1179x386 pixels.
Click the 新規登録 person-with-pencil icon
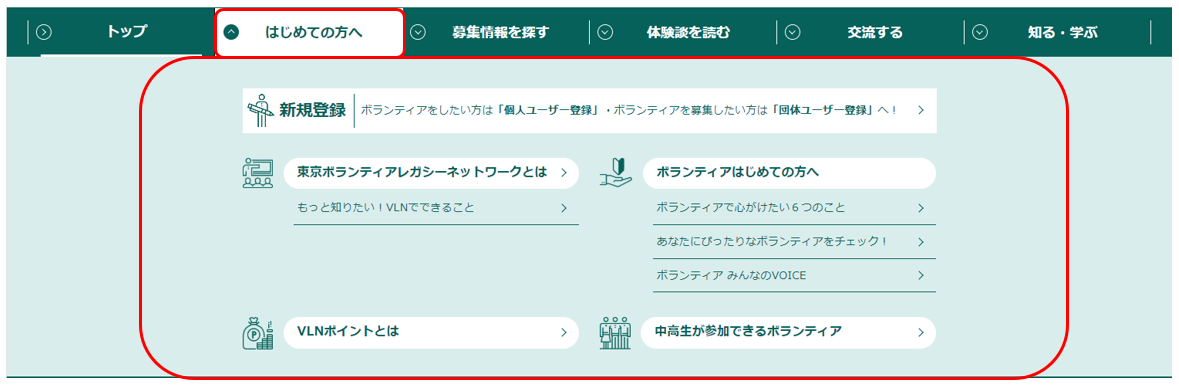coord(261,110)
